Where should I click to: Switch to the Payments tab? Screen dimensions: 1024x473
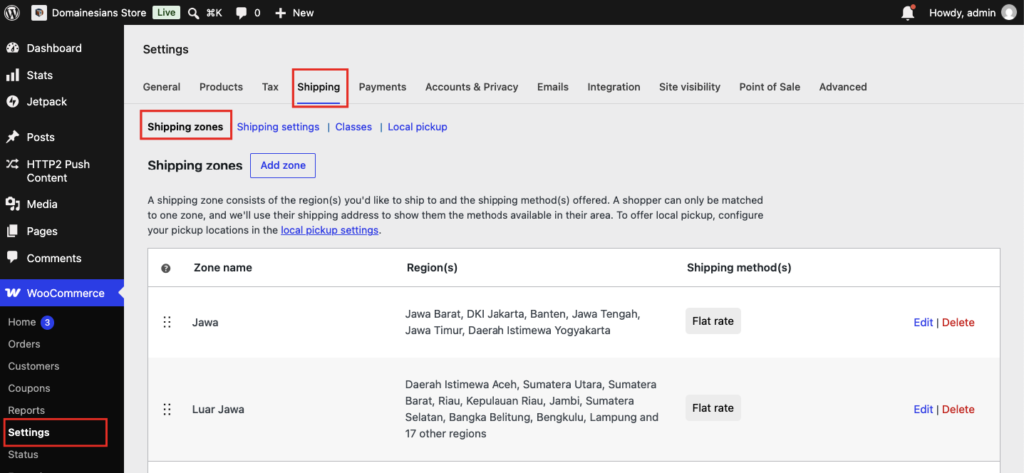(x=382, y=87)
